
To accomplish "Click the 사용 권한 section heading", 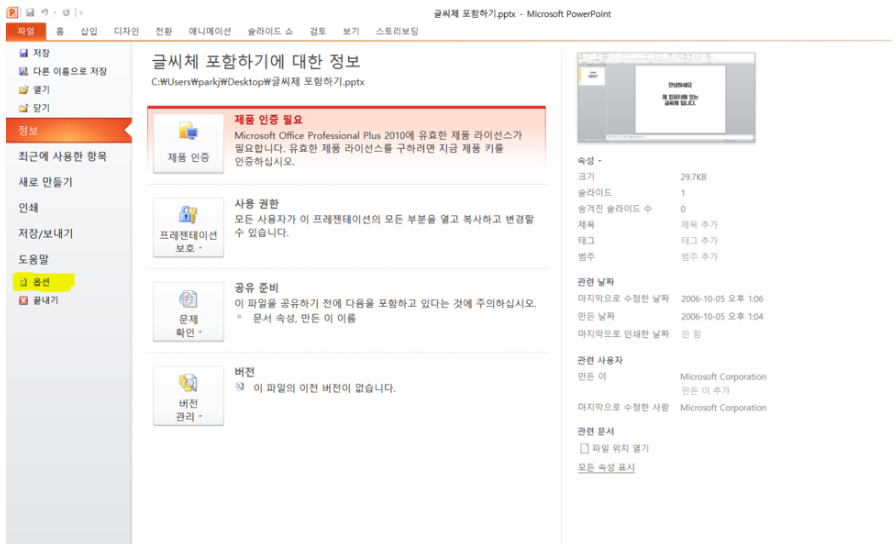I will click(x=257, y=203).
